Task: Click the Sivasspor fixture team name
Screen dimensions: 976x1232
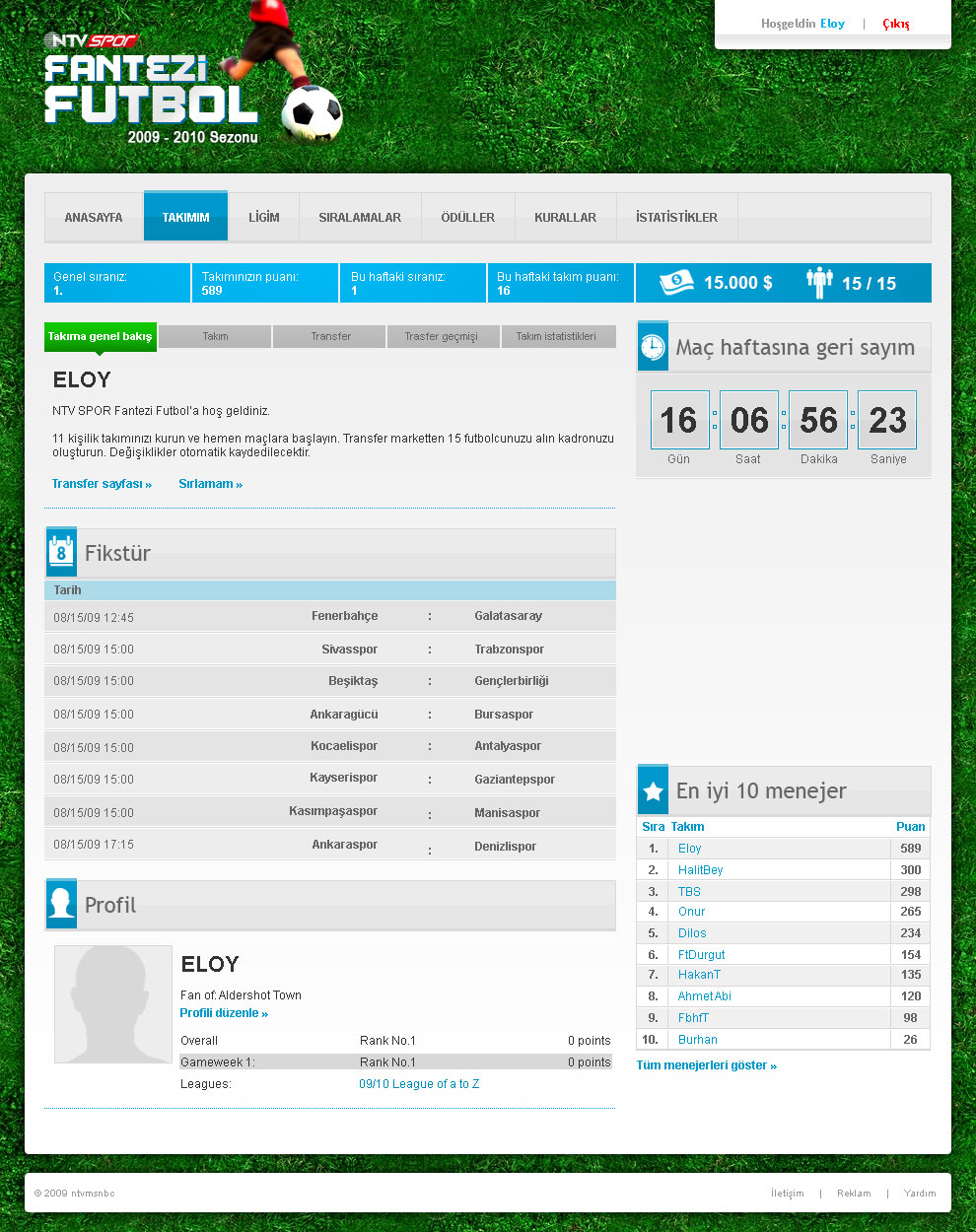Action: (x=349, y=650)
